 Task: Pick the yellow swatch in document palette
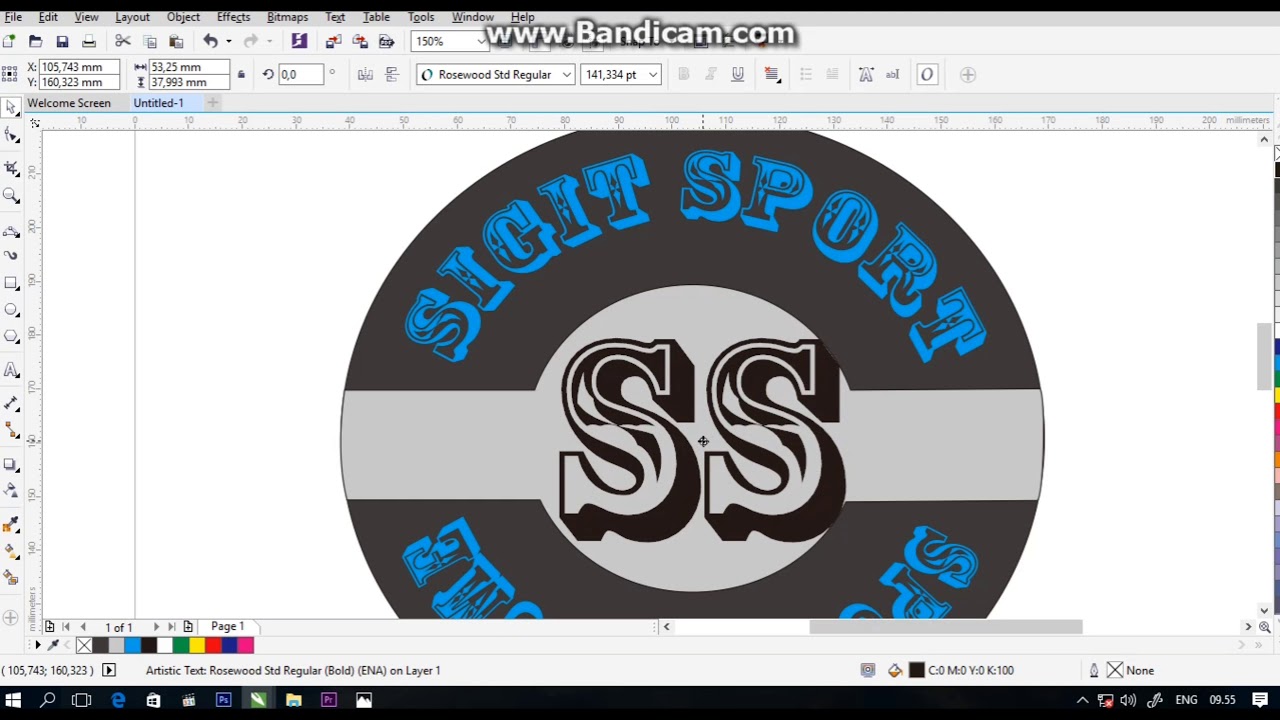tap(197, 646)
